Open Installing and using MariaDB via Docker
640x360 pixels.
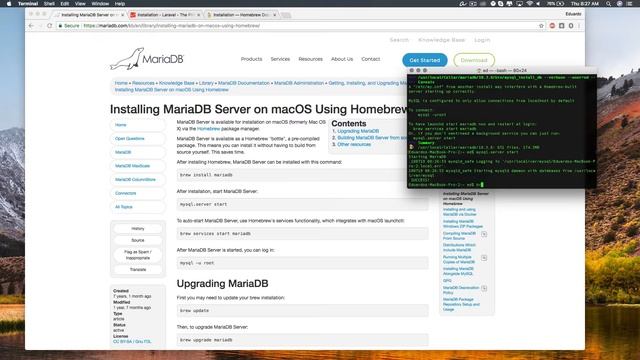click(460, 212)
